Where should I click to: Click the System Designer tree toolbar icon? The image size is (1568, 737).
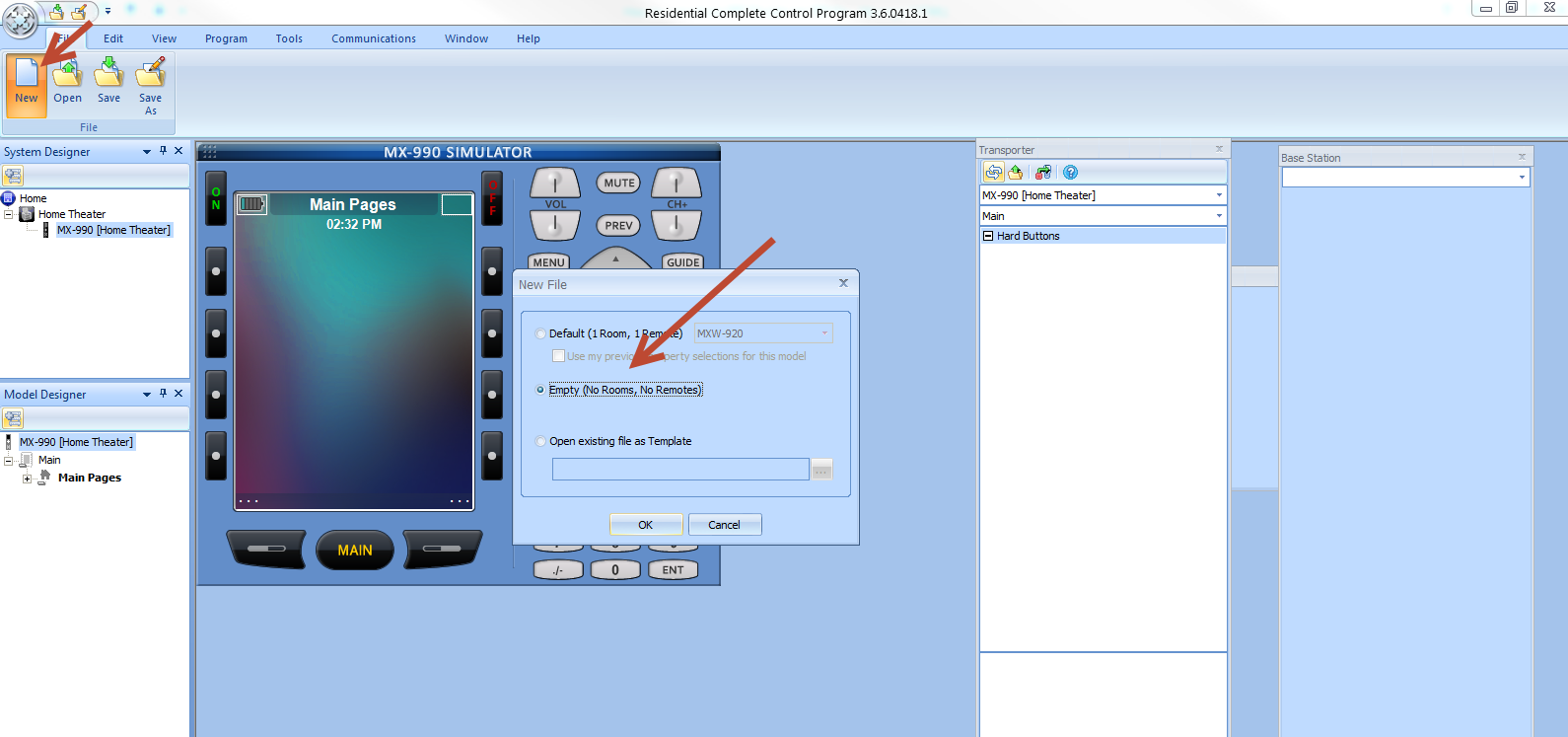13,176
